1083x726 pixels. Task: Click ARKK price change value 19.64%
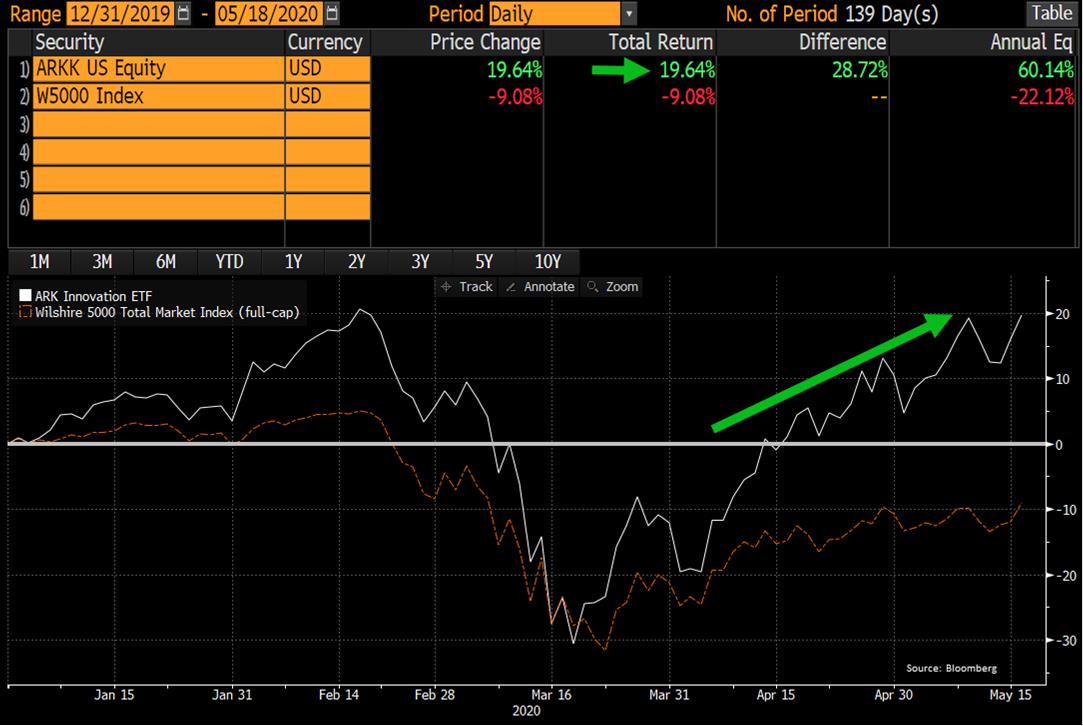[514, 70]
